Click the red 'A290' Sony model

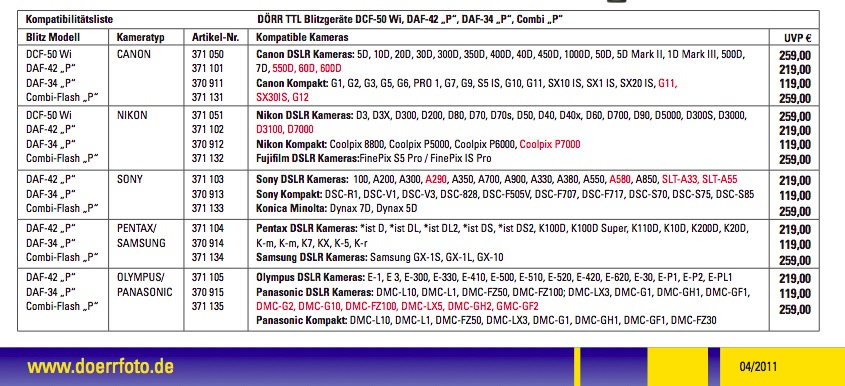point(436,179)
